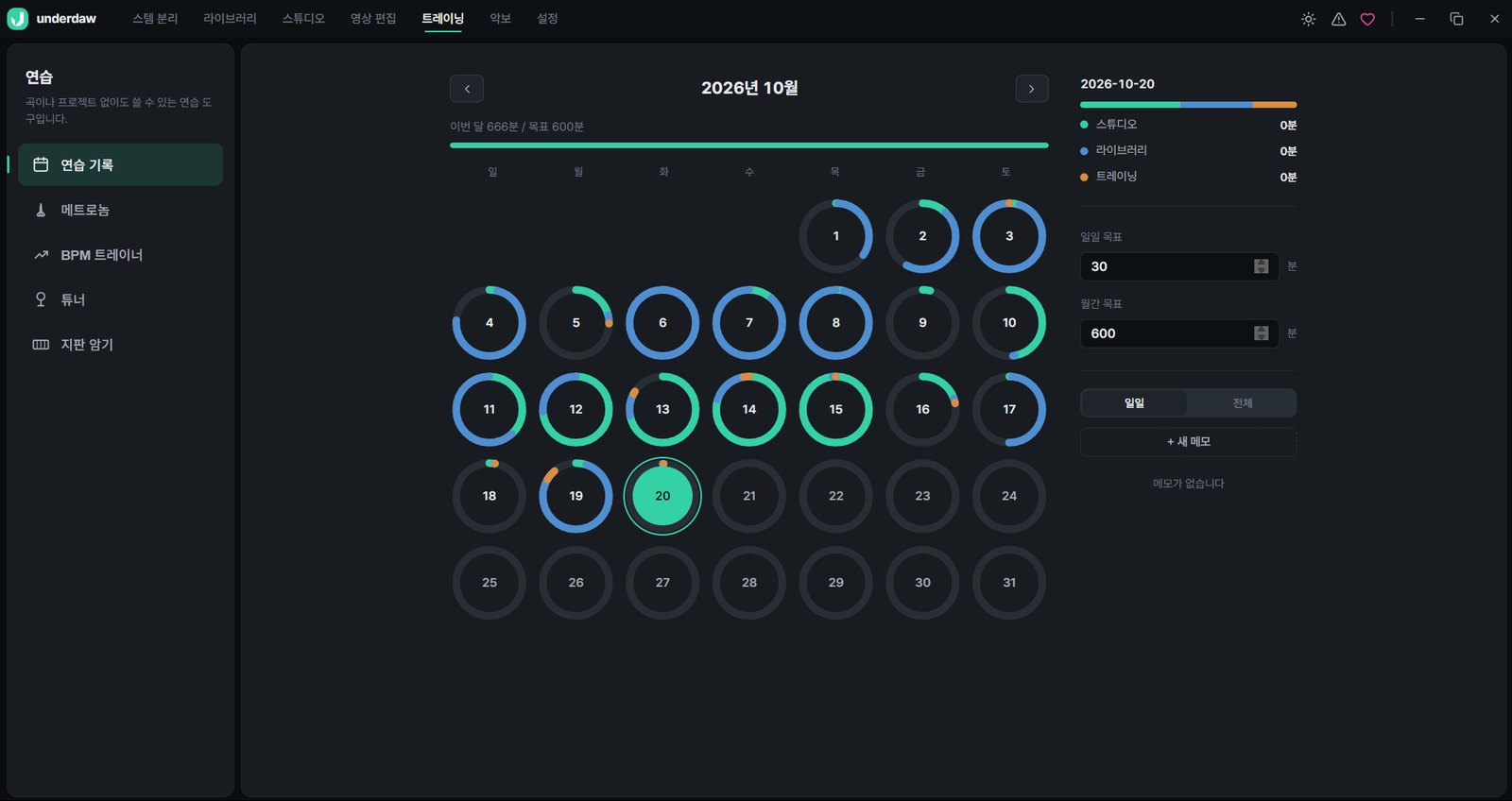Click the stepper arrows in 일일 목표 field

click(1261, 266)
